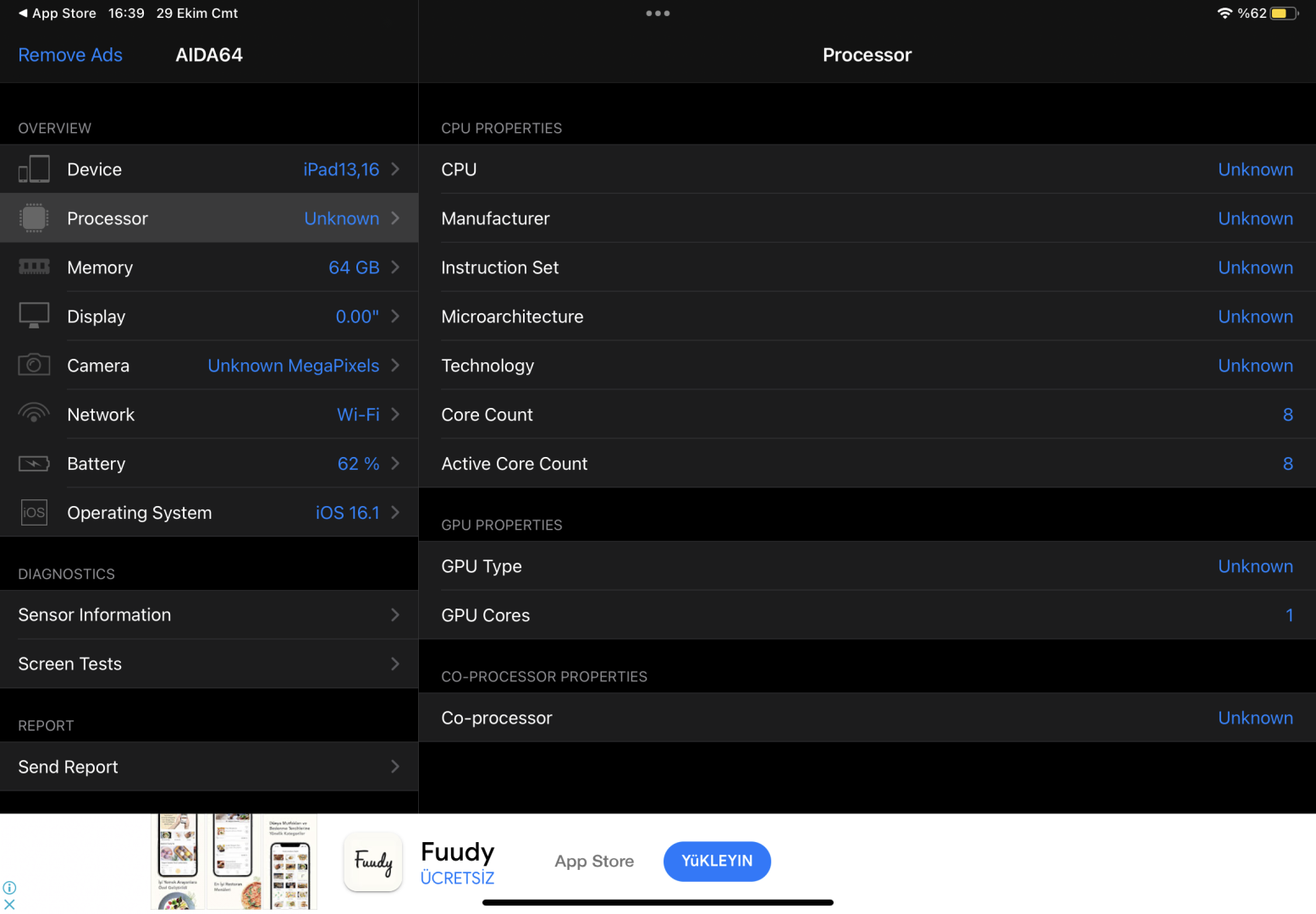Tap the Wi-Fi status bar icon

(1224, 14)
